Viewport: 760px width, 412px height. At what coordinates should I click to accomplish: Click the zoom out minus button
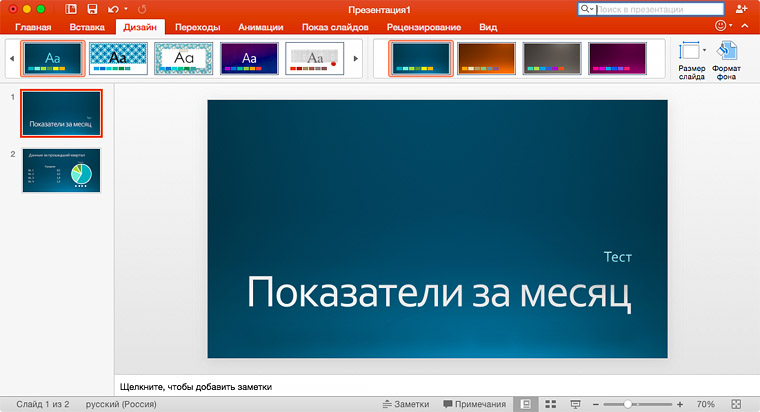point(598,403)
